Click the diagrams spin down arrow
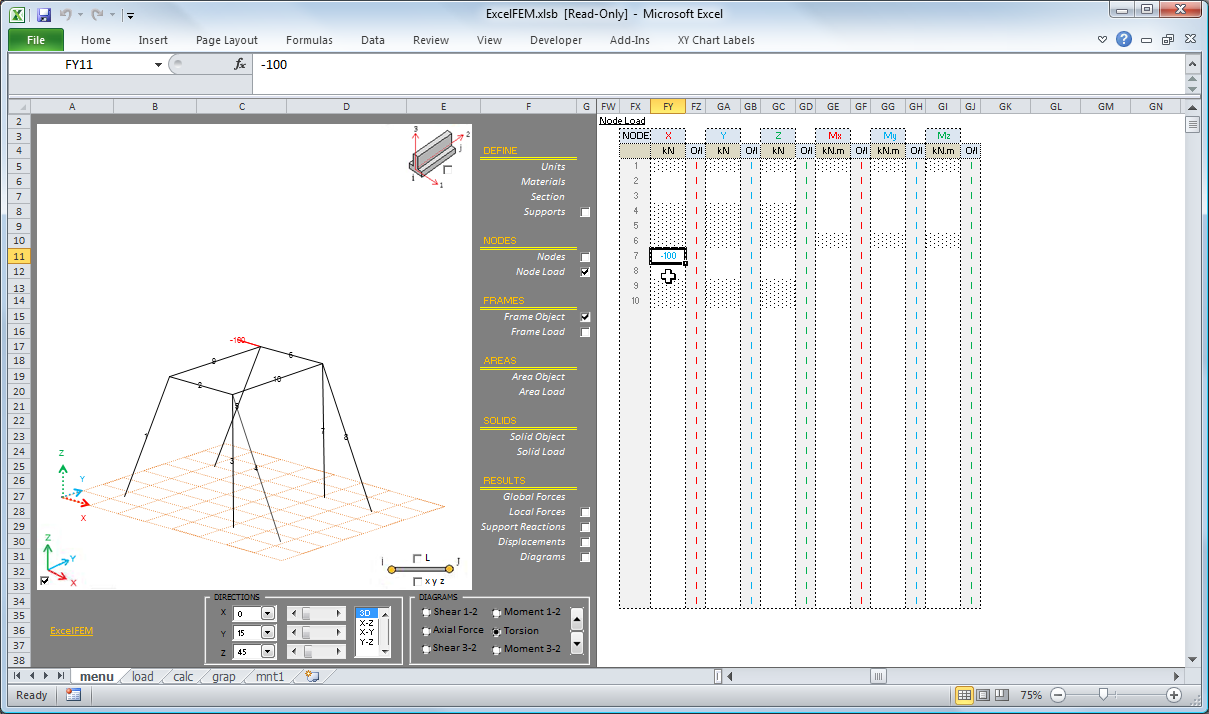The width and height of the screenshot is (1209, 714). tap(576, 643)
